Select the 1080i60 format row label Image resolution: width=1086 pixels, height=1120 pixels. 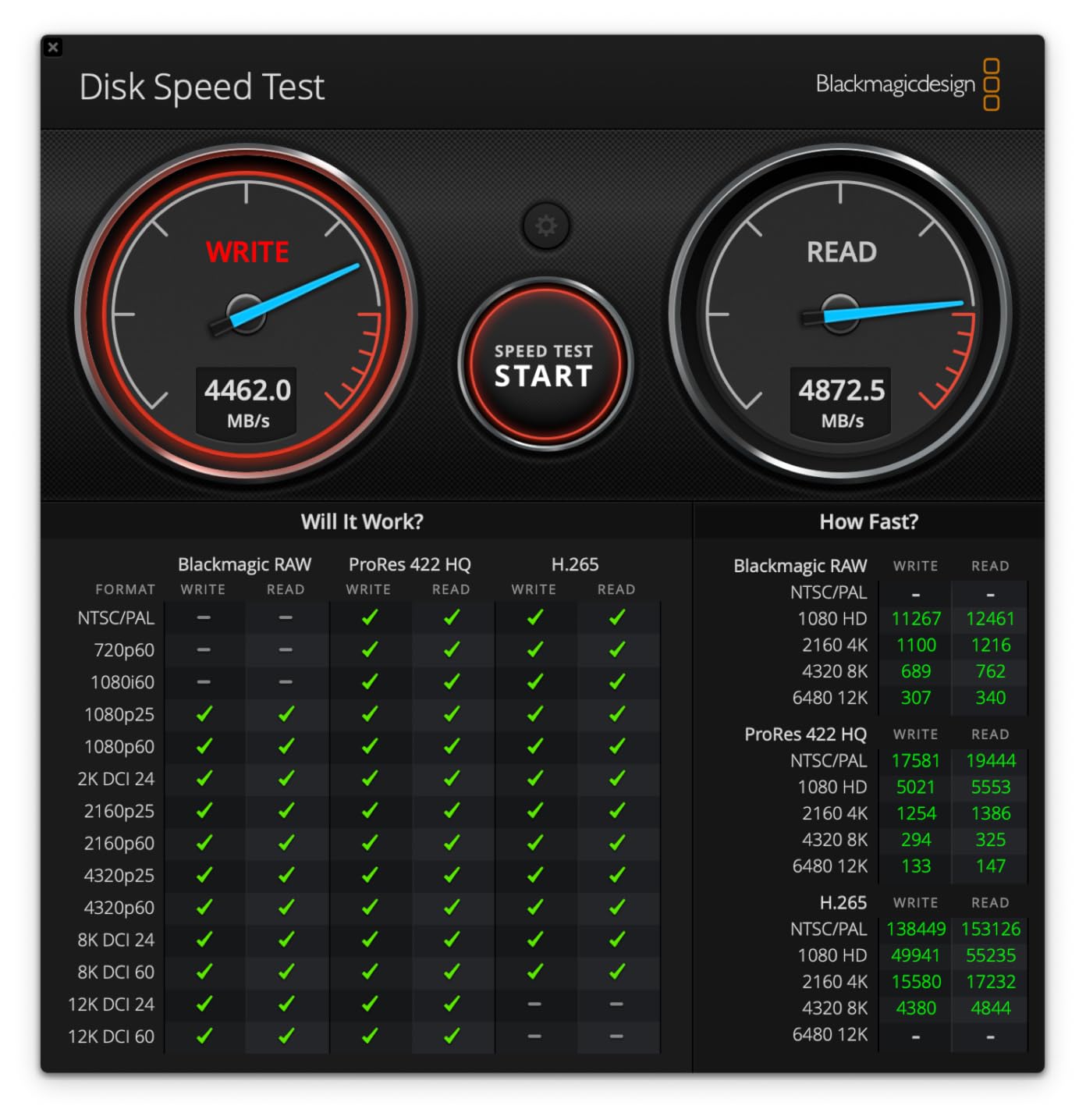(x=122, y=682)
